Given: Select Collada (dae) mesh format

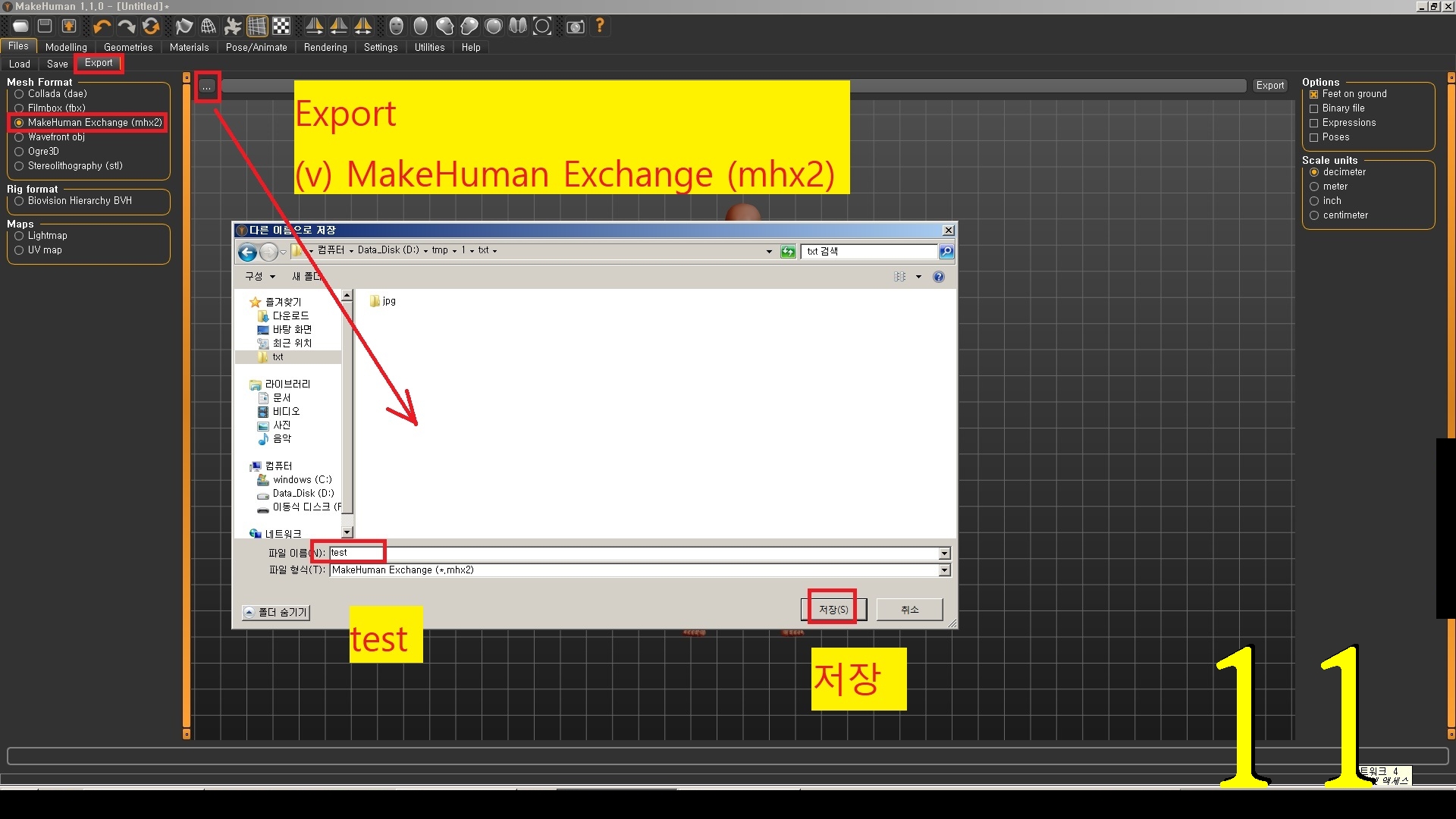Looking at the screenshot, I should [51, 94].
